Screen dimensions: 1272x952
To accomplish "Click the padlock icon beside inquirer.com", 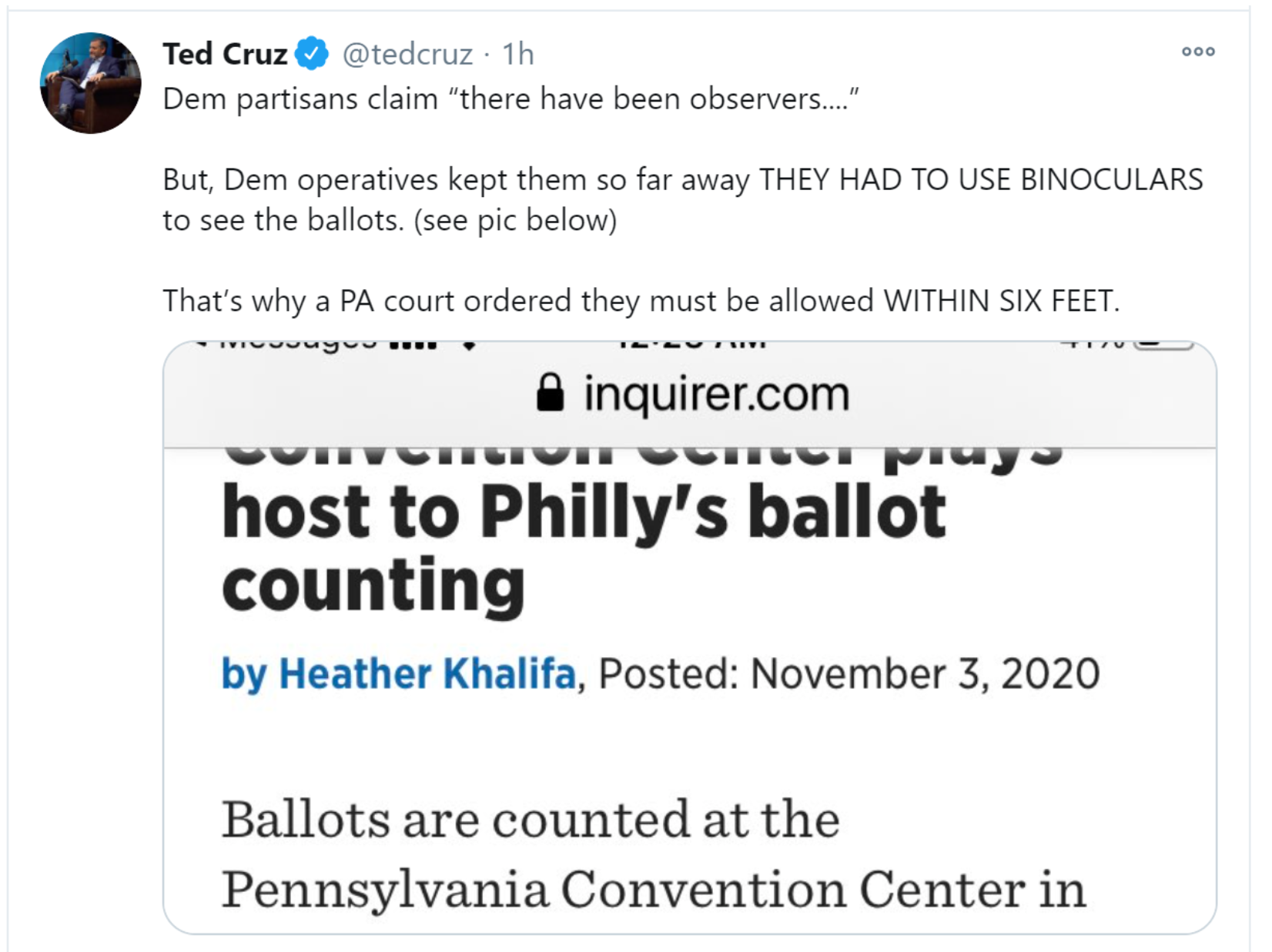I will pyautogui.click(x=550, y=393).
